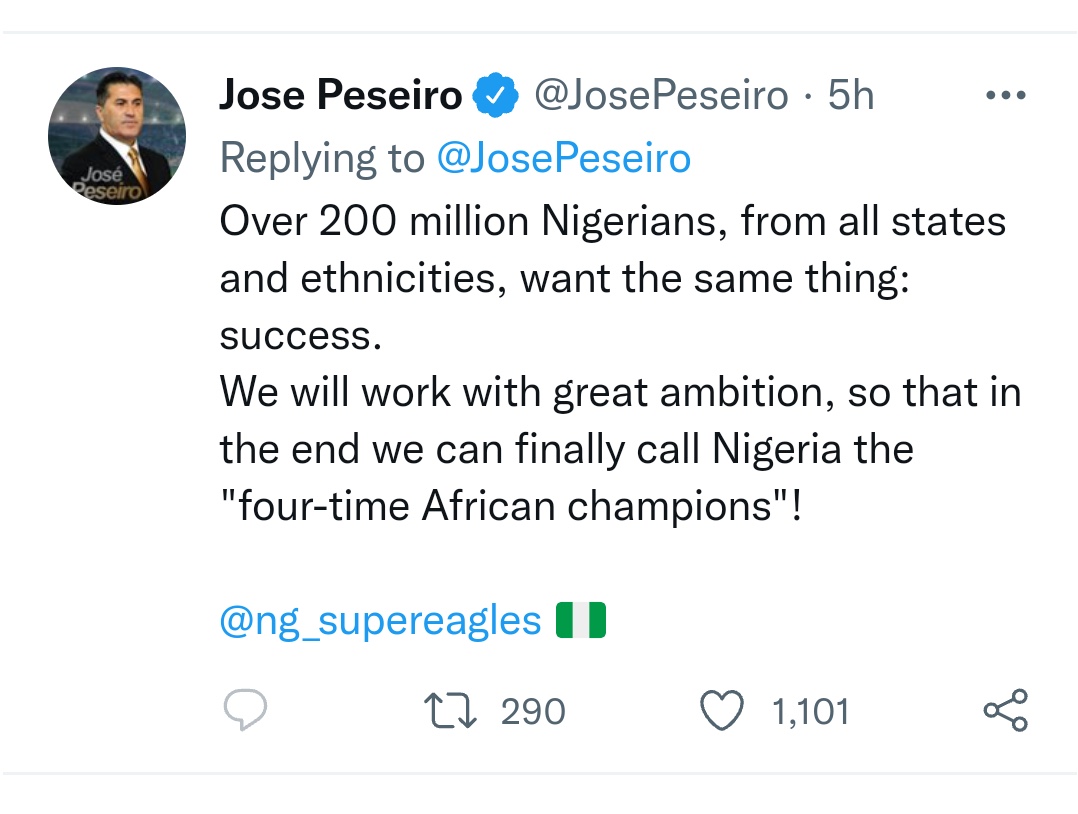Click the blue @JosePeseiro replying-to link

564,158
